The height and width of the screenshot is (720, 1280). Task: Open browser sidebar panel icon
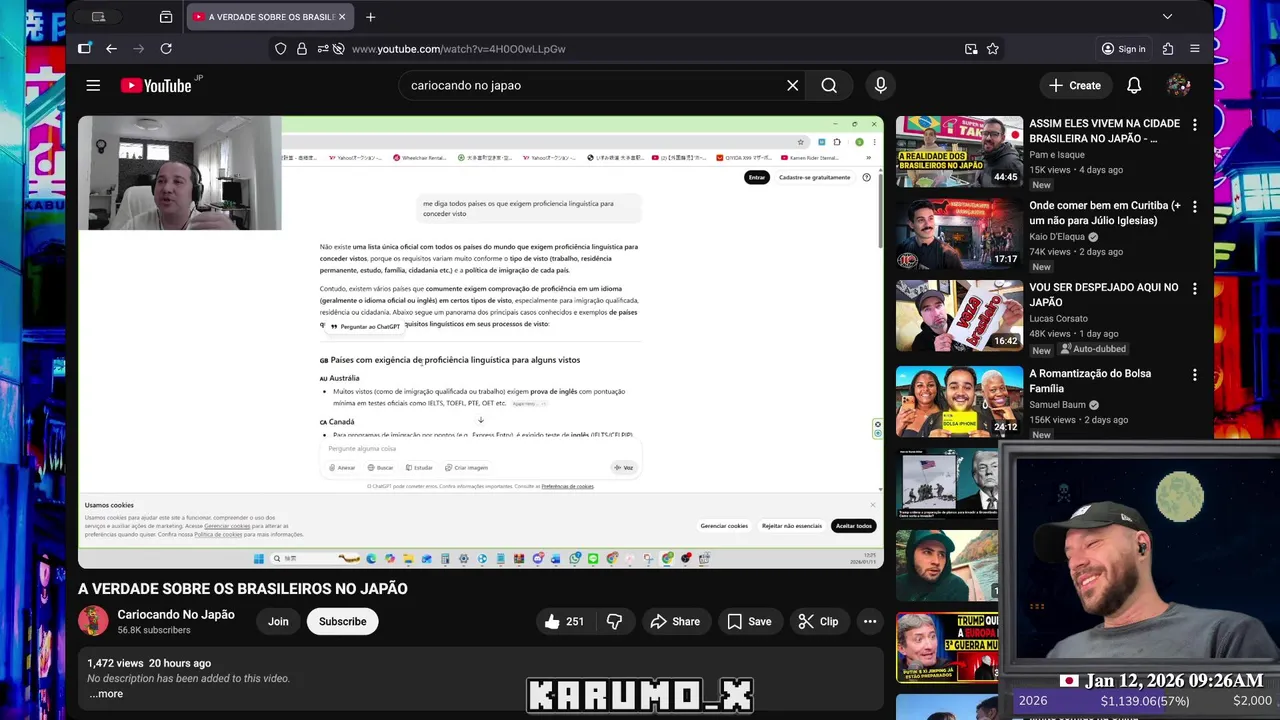coord(85,48)
